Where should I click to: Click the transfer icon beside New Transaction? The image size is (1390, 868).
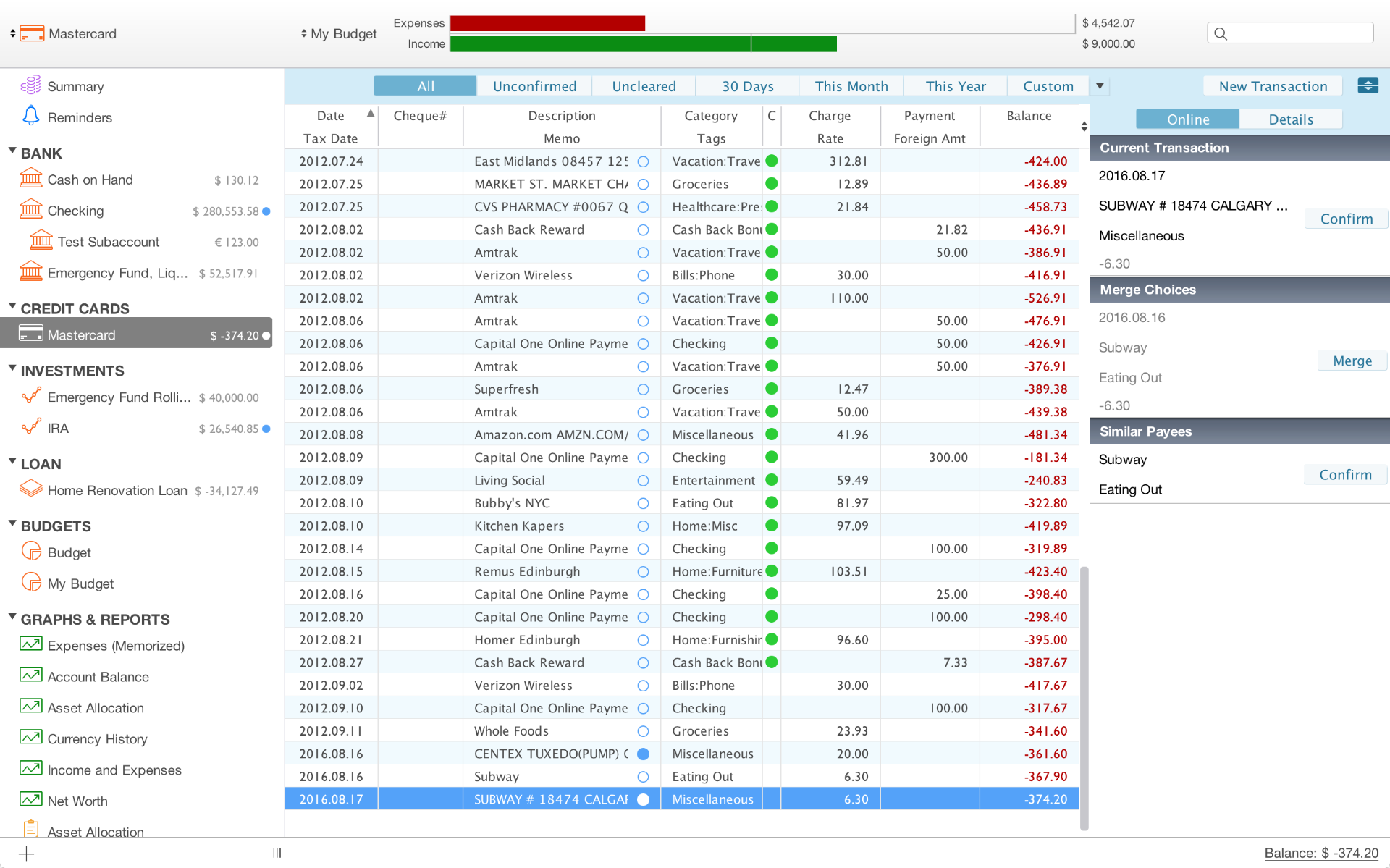coord(1368,85)
